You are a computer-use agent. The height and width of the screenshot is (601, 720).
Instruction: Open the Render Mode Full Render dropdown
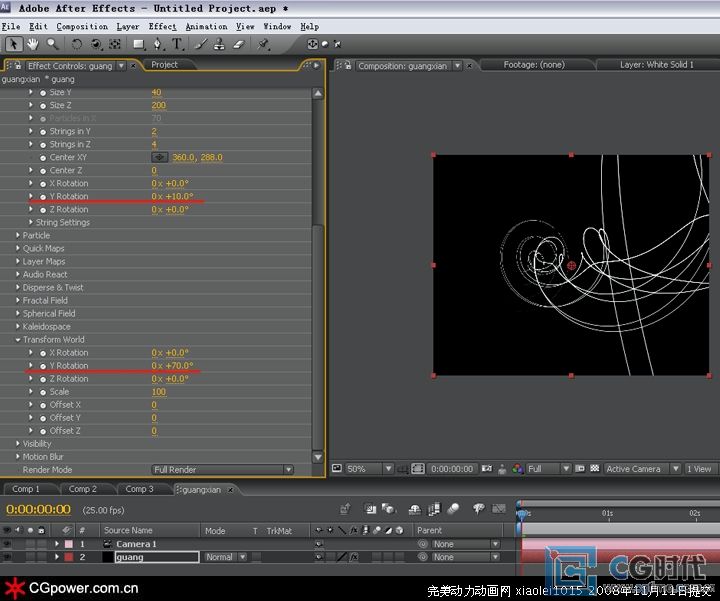click(x=222, y=470)
